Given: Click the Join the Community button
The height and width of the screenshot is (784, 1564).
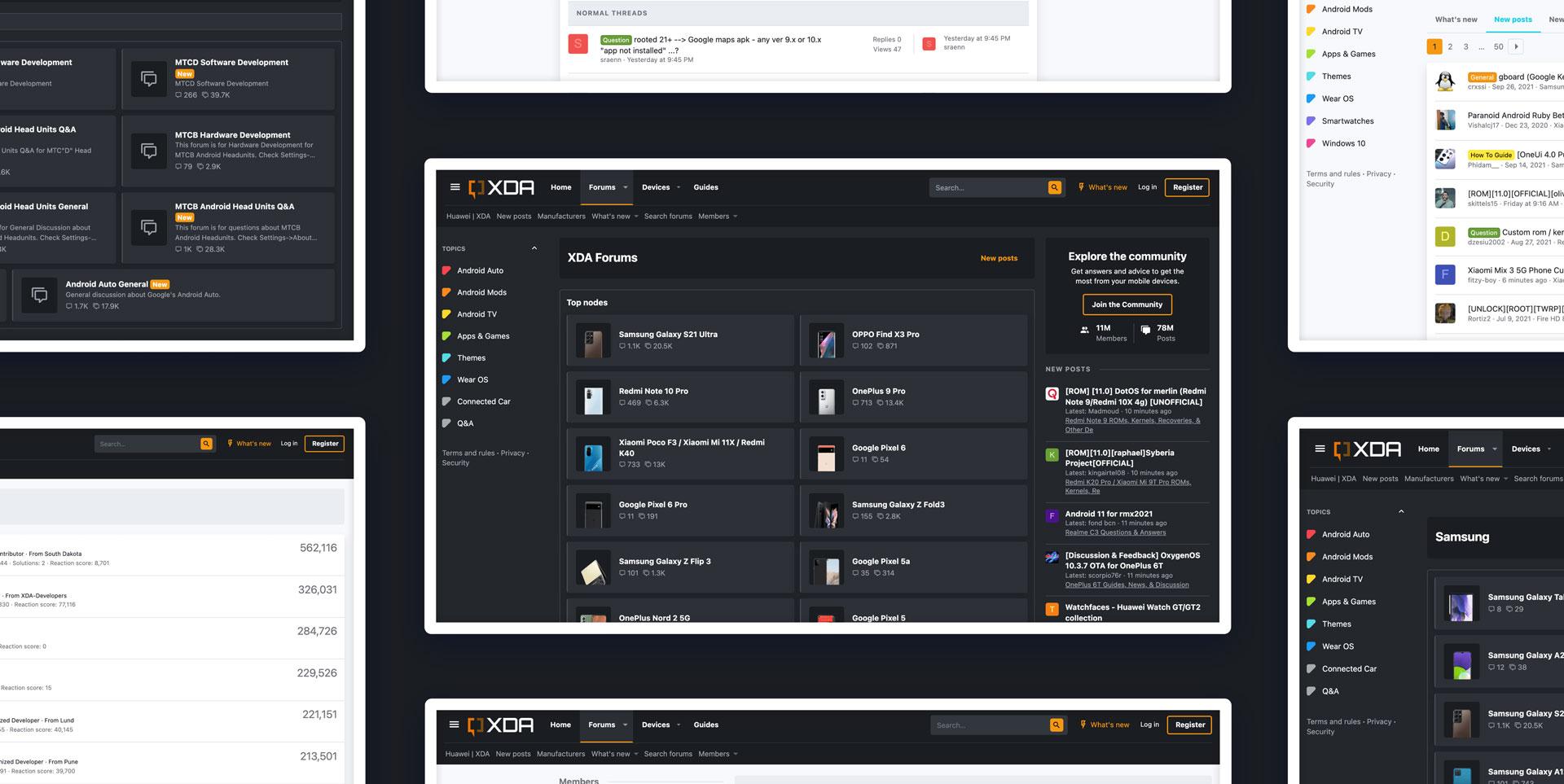Looking at the screenshot, I should pos(1127,304).
